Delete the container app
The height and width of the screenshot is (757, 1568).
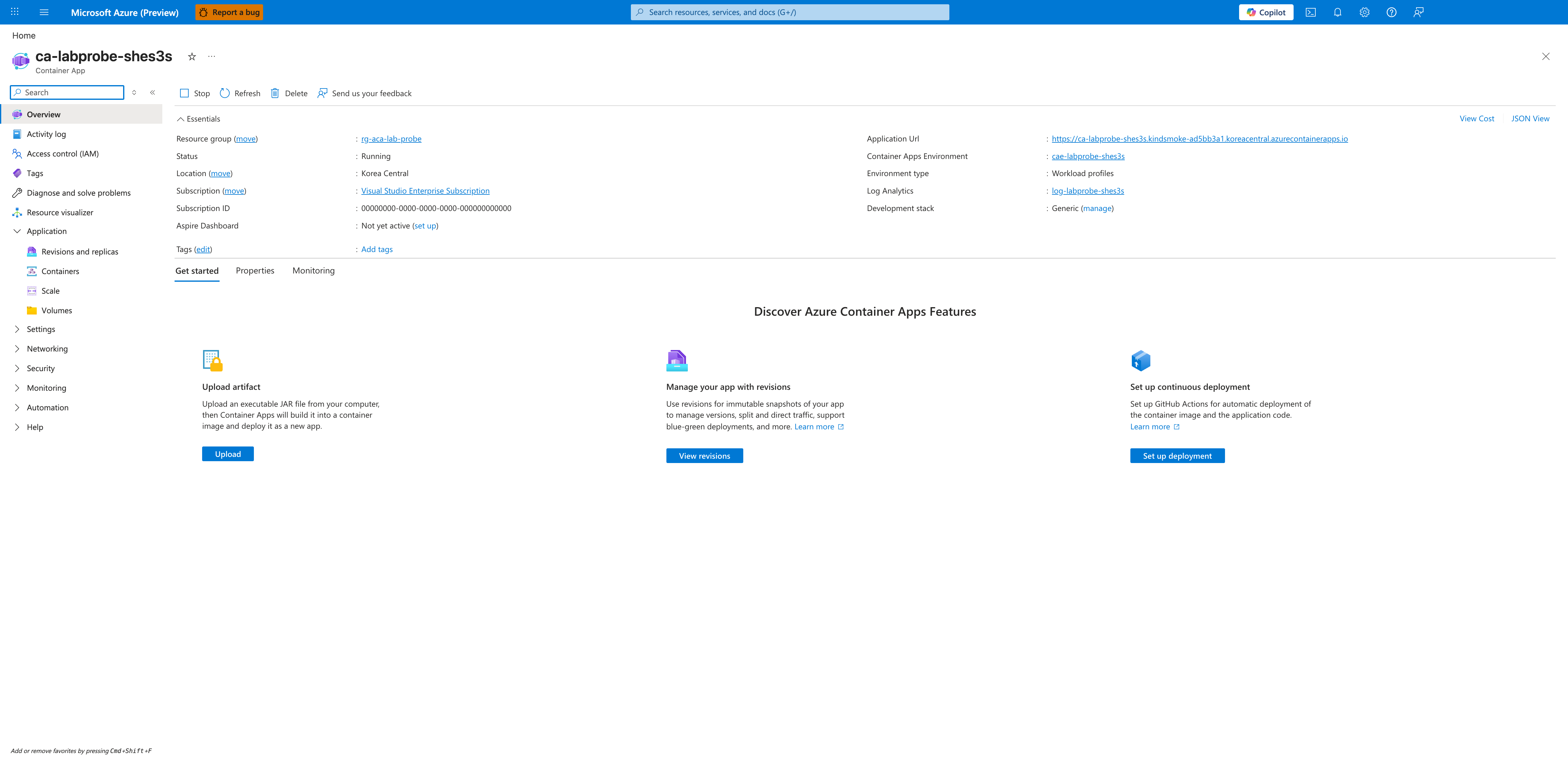(x=289, y=93)
